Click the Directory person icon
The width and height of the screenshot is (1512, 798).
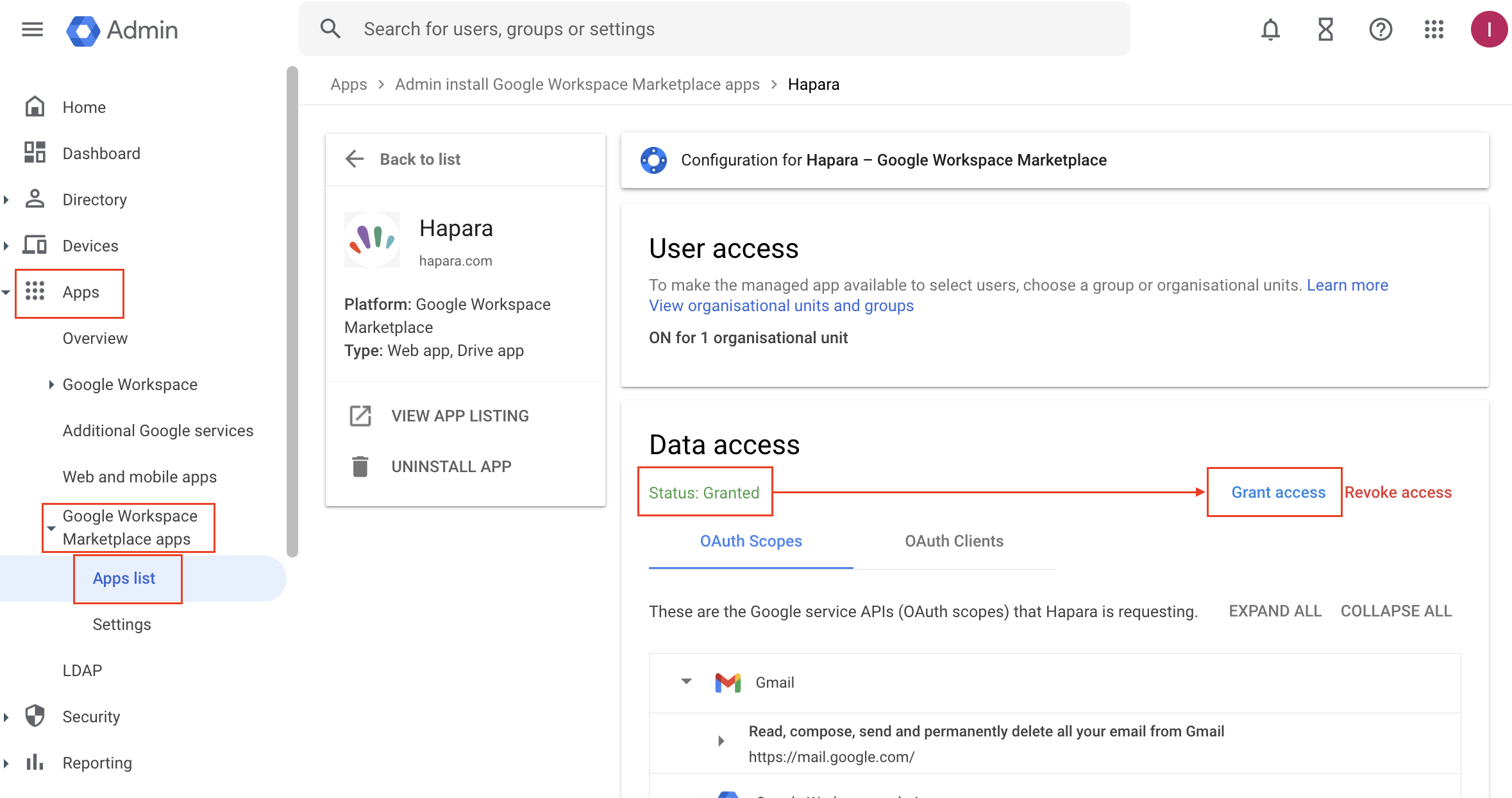pyautogui.click(x=35, y=199)
